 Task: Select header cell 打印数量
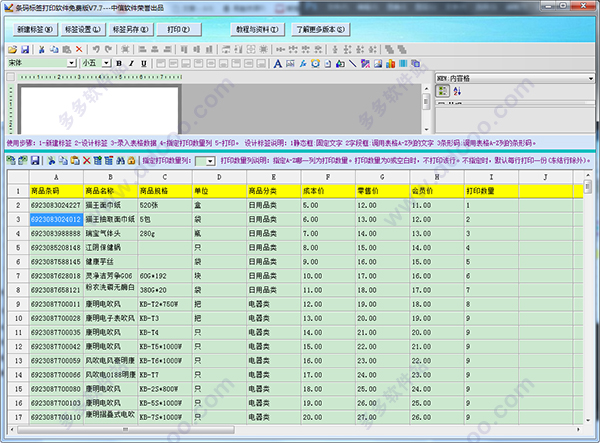pos(491,191)
